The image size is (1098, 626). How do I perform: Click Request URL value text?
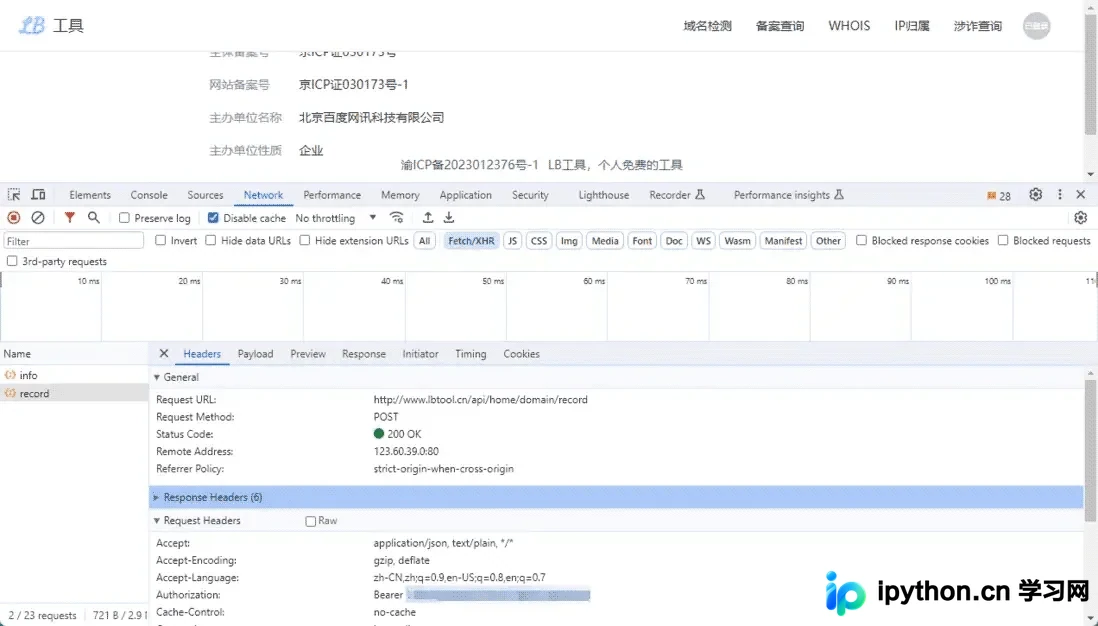(480, 400)
